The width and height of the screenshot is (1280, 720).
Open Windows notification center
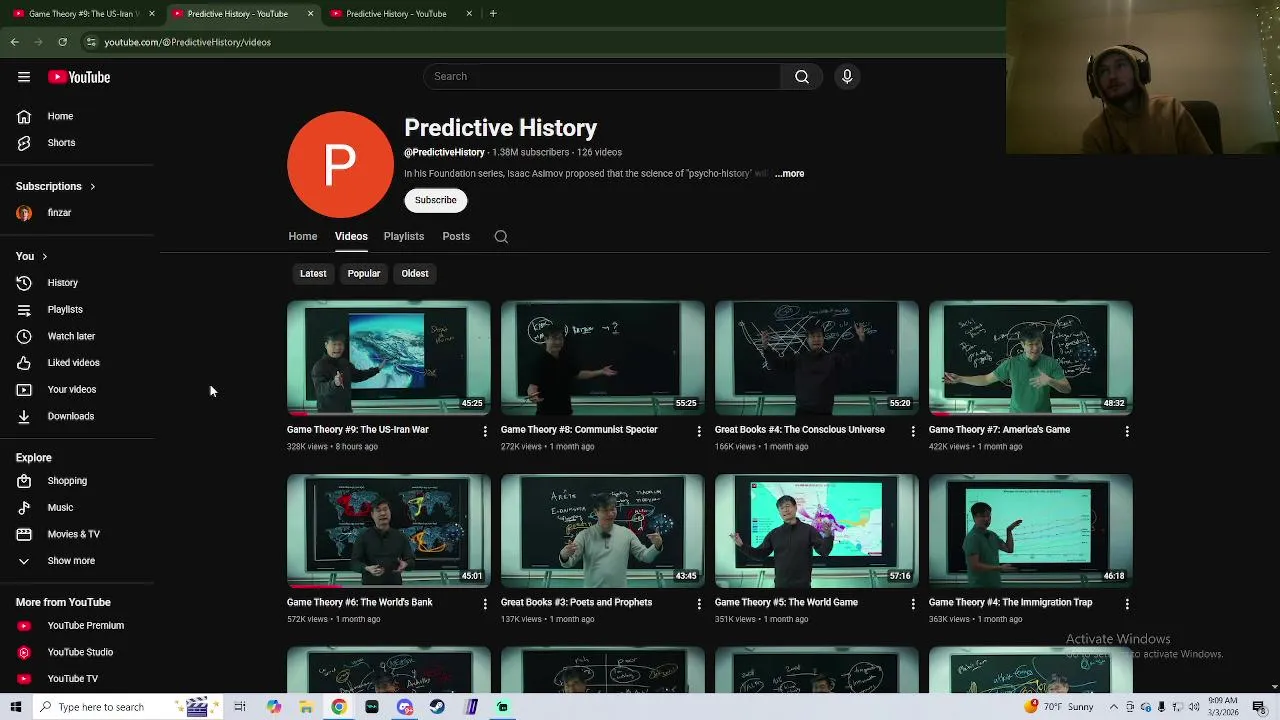click(x=1259, y=707)
